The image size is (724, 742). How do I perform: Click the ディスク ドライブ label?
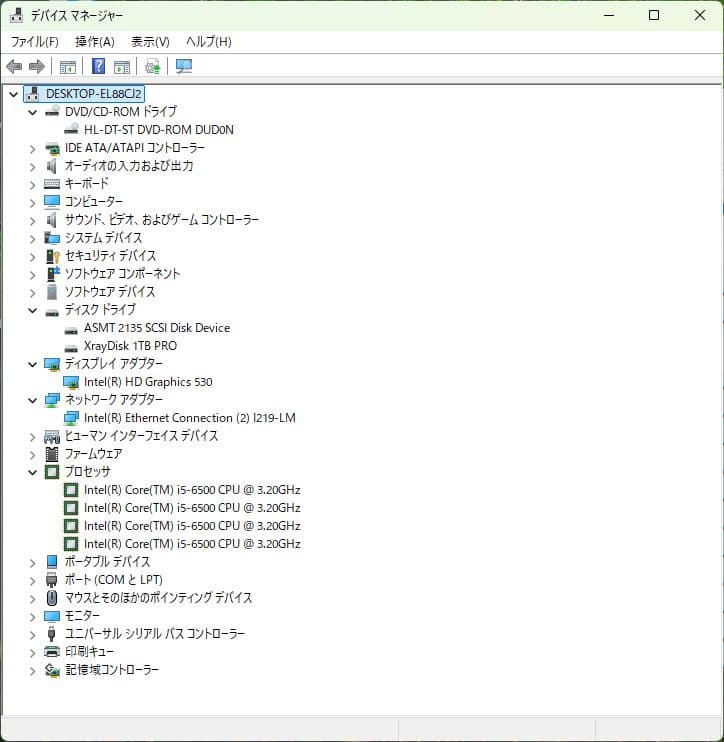pos(100,310)
